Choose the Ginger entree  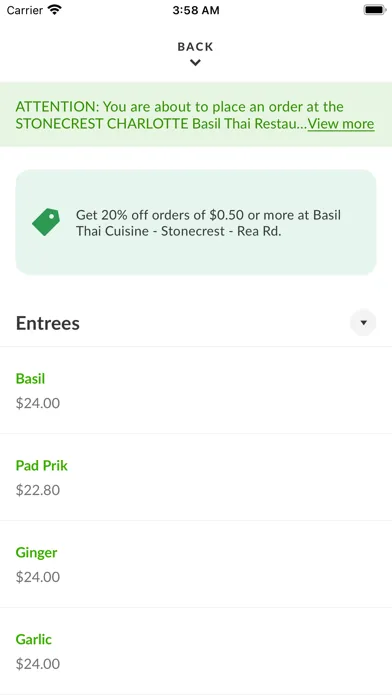tap(196, 564)
